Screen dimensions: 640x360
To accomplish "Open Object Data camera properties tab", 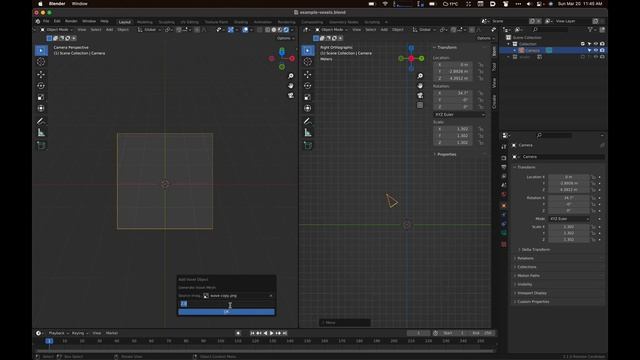I will click(x=504, y=233).
